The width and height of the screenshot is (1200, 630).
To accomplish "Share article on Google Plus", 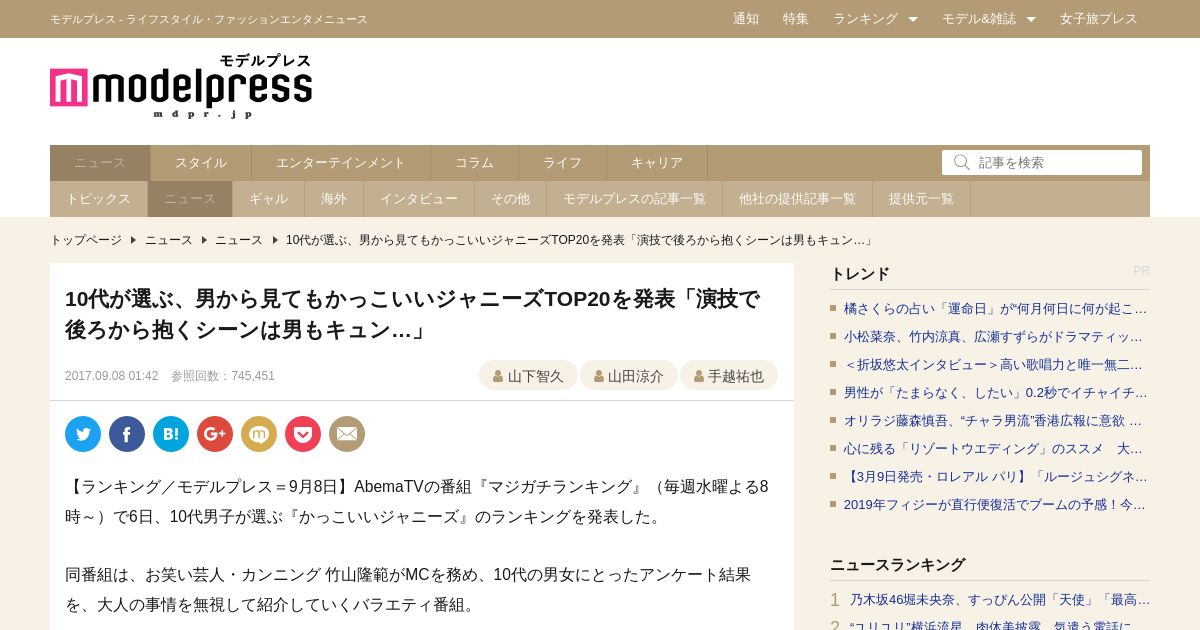I will pos(215,434).
